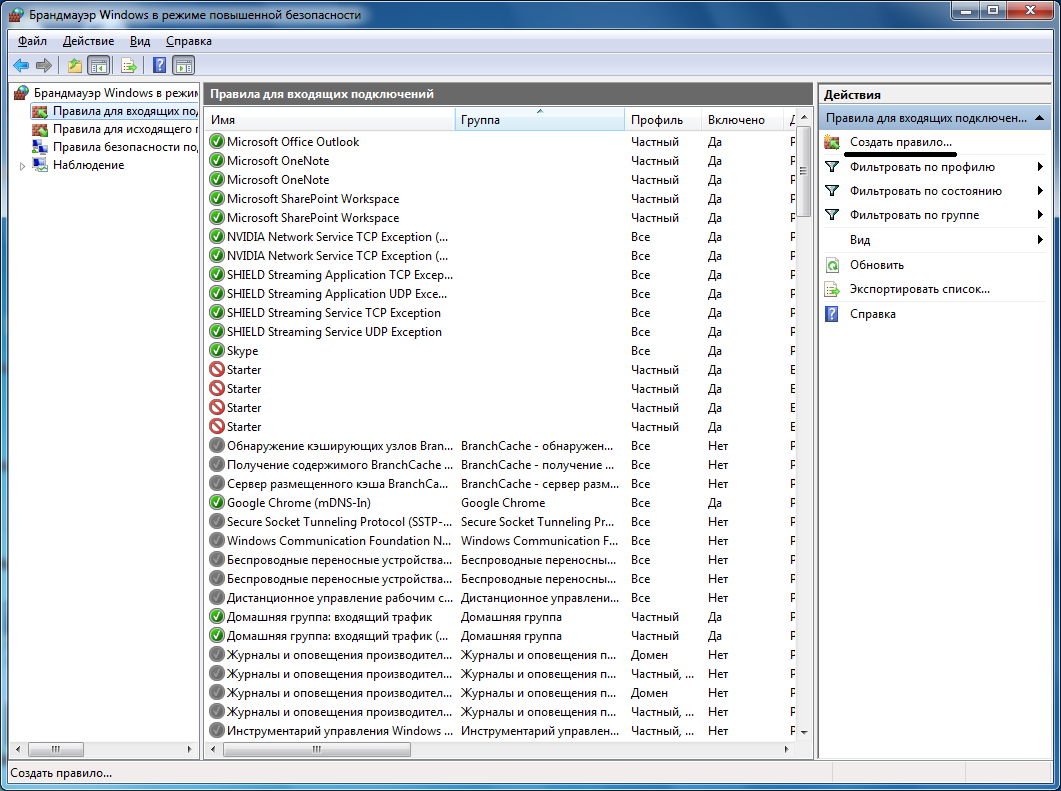Click the Создать правило... action link

(x=901, y=142)
